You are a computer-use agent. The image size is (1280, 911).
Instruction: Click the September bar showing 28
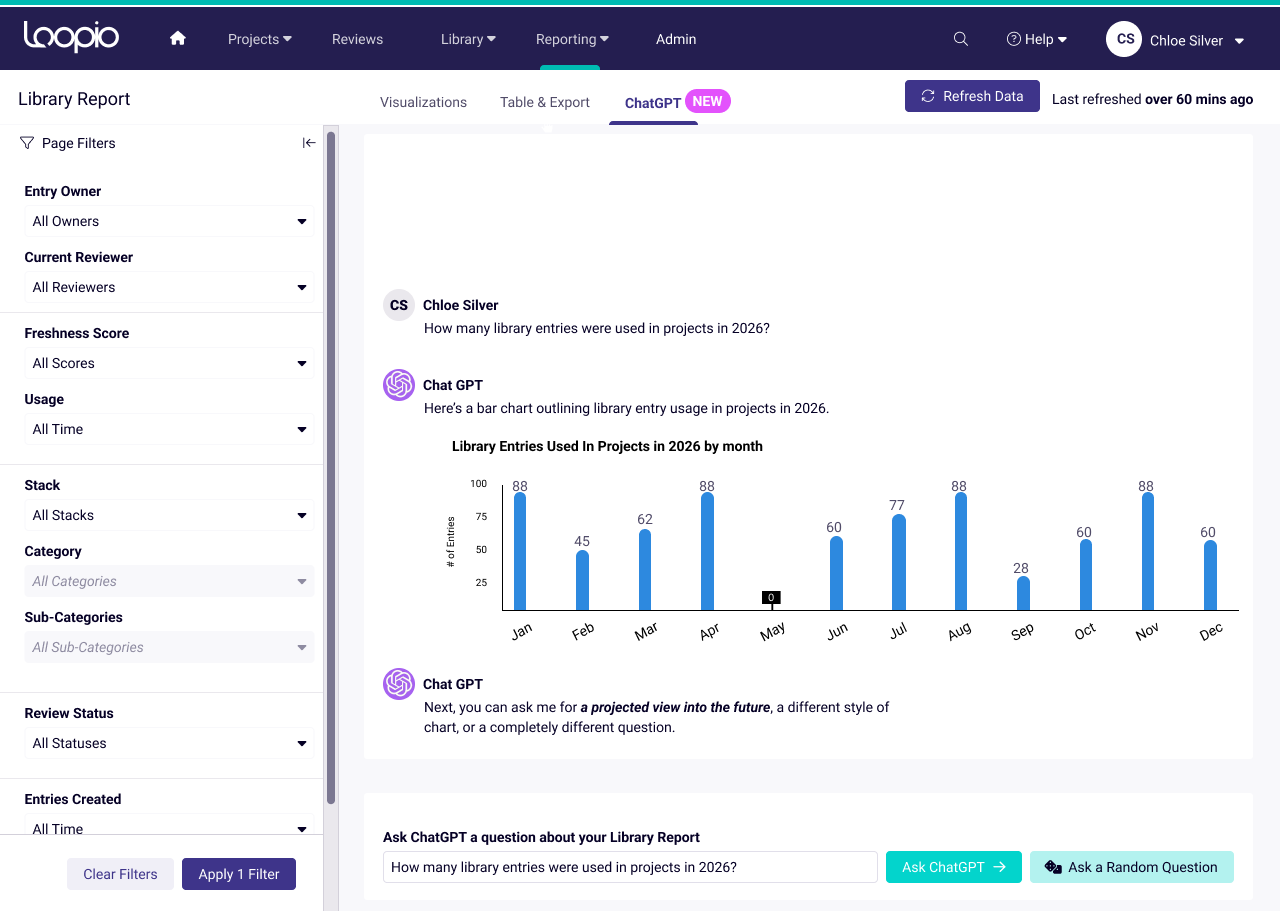tap(1023, 593)
